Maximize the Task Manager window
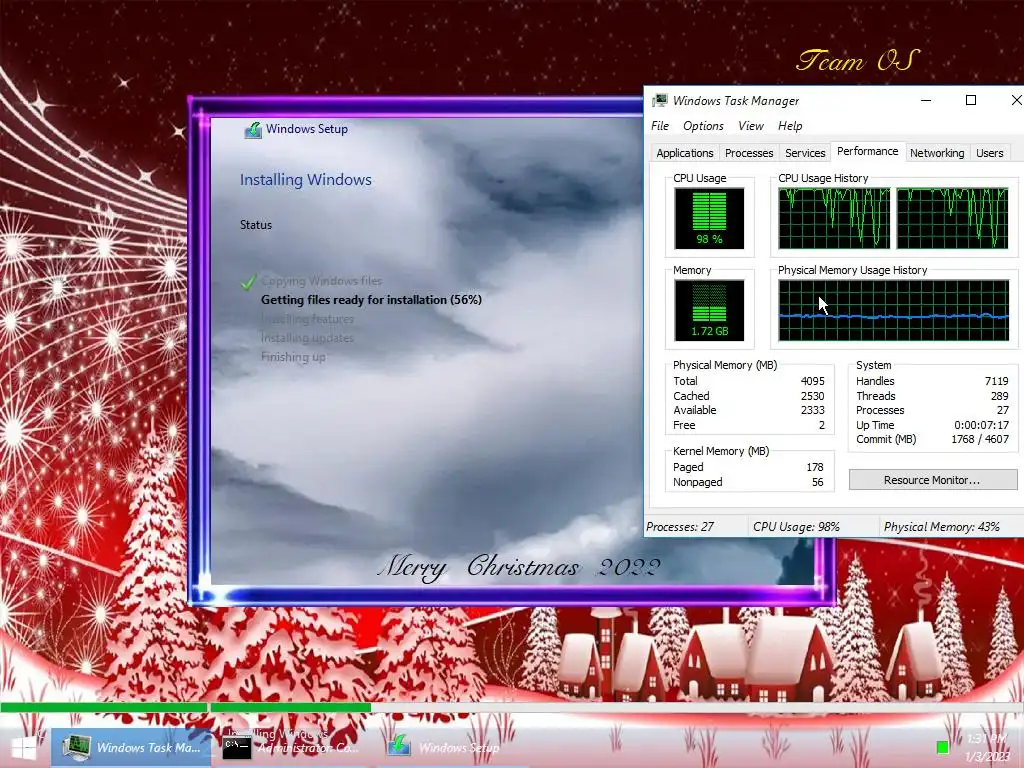 coord(971,100)
